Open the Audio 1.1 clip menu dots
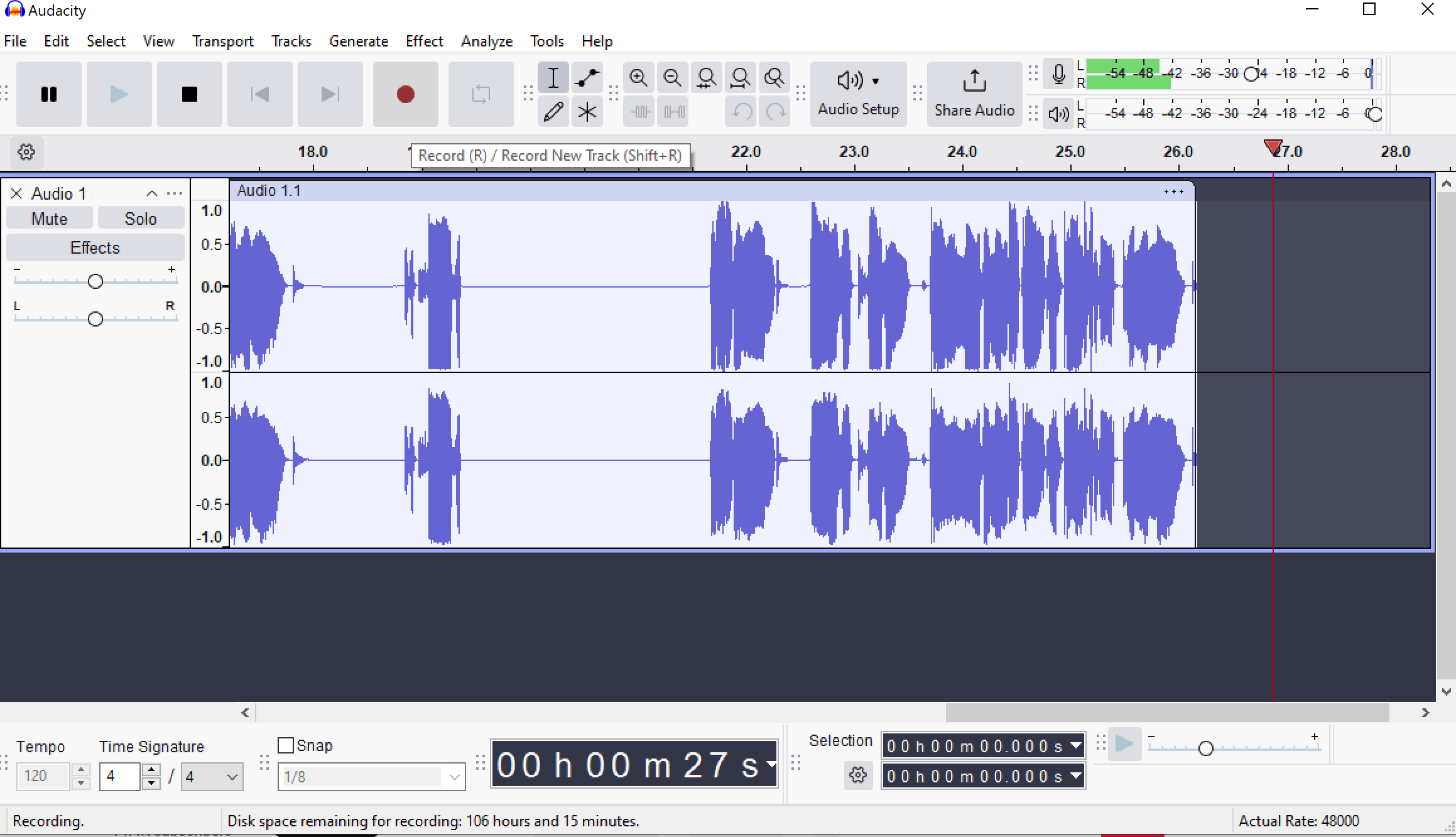 (1173, 192)
